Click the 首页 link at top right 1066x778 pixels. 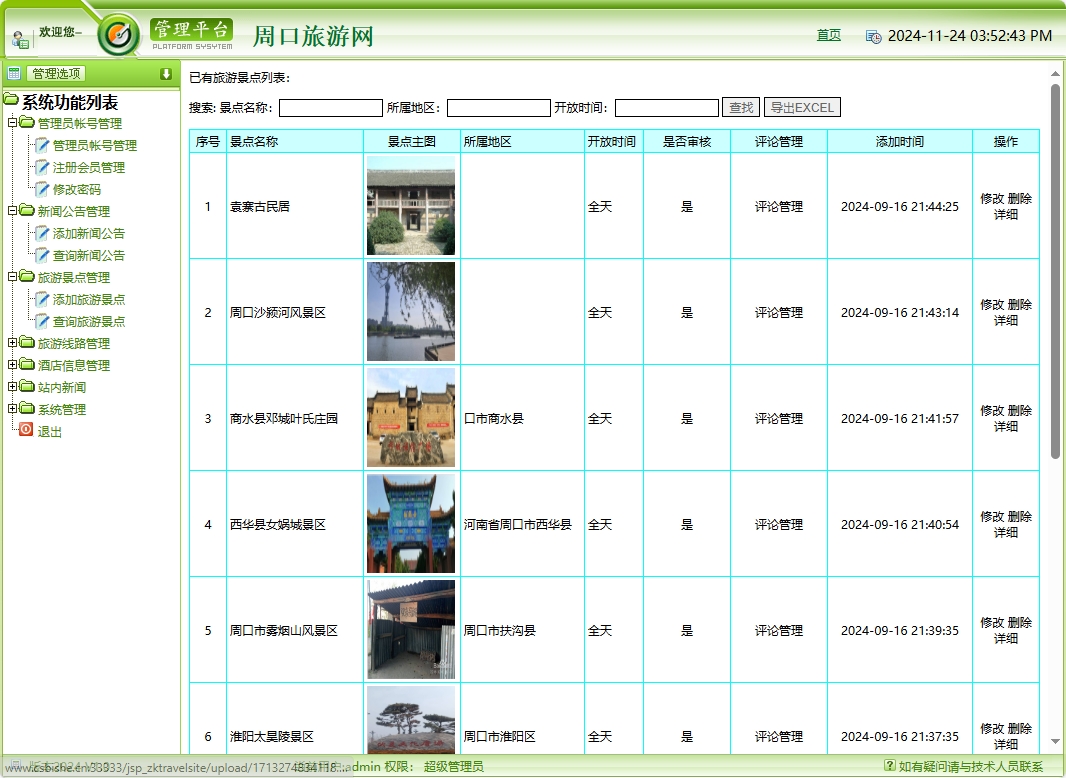[x=829, y=34]
